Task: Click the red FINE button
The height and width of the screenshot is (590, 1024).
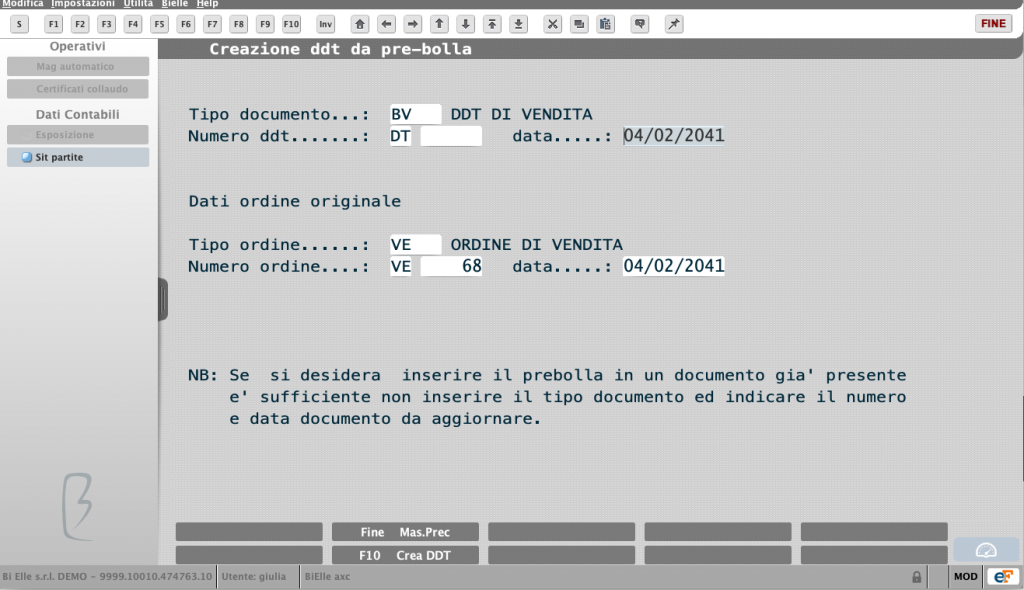Action: click(993, 24)
